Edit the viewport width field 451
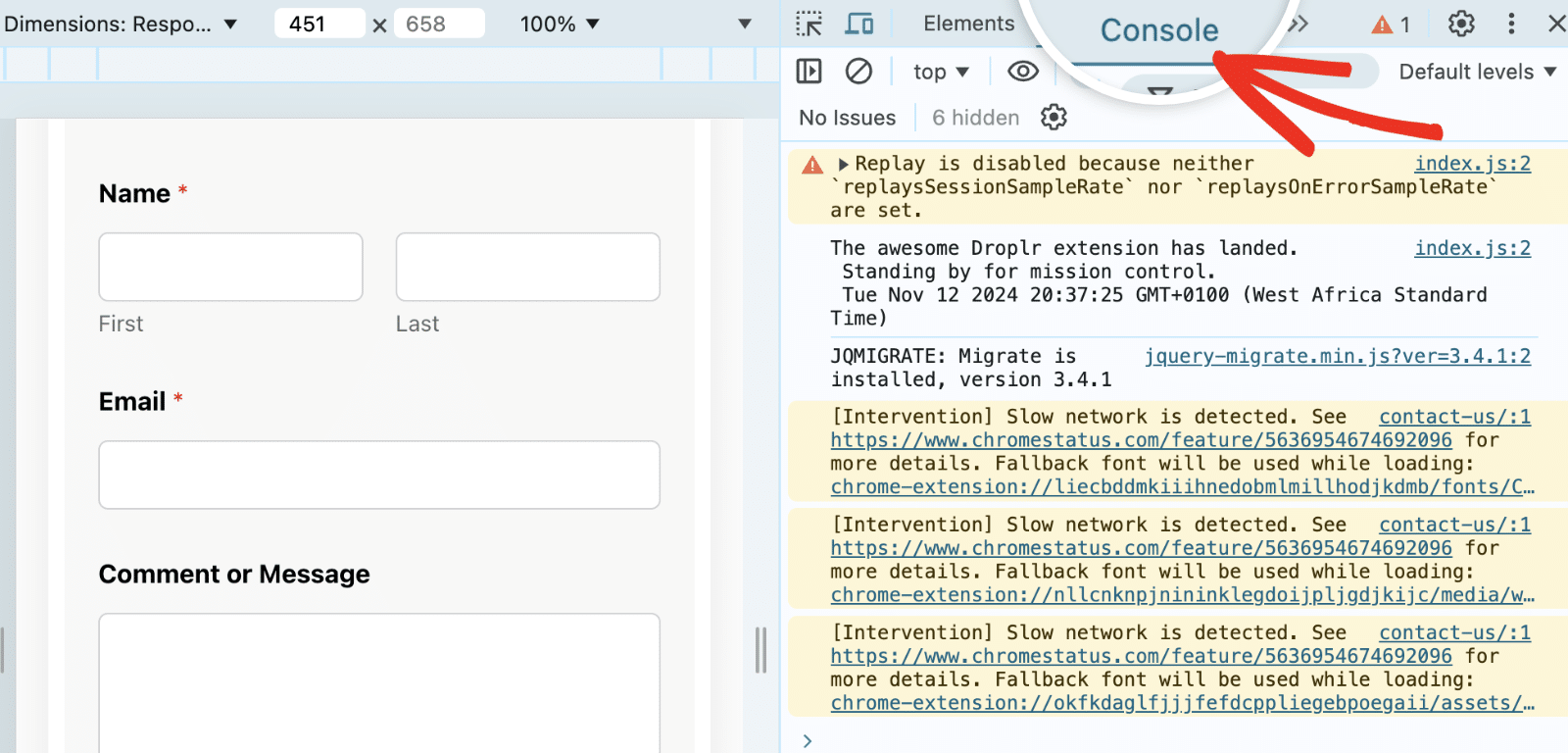Viewport: 1568px width, 753px height. tap(319, 24)
